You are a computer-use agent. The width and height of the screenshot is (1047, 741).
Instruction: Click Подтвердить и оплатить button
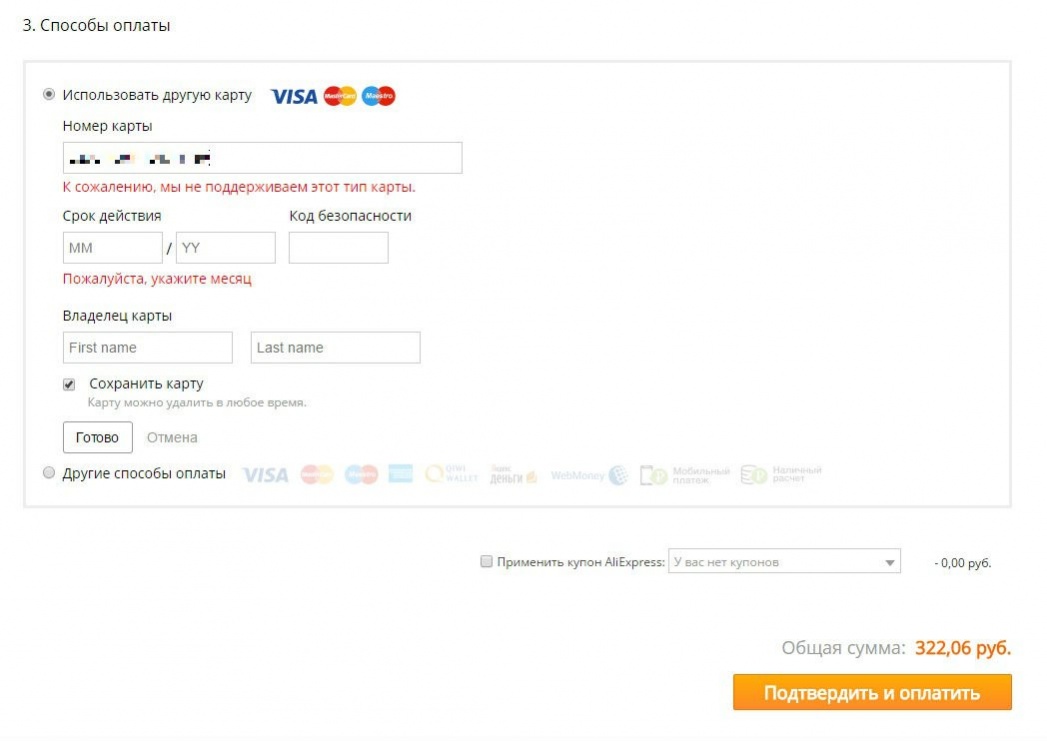872,692
